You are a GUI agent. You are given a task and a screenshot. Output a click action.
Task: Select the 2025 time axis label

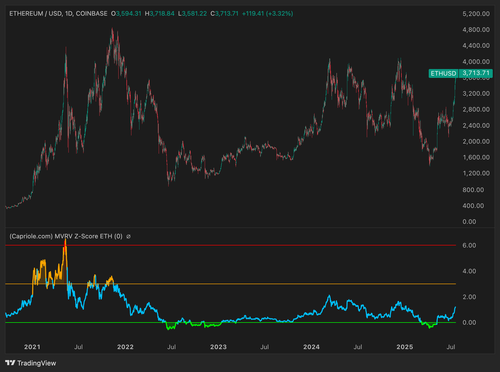[x=405, y=347]
